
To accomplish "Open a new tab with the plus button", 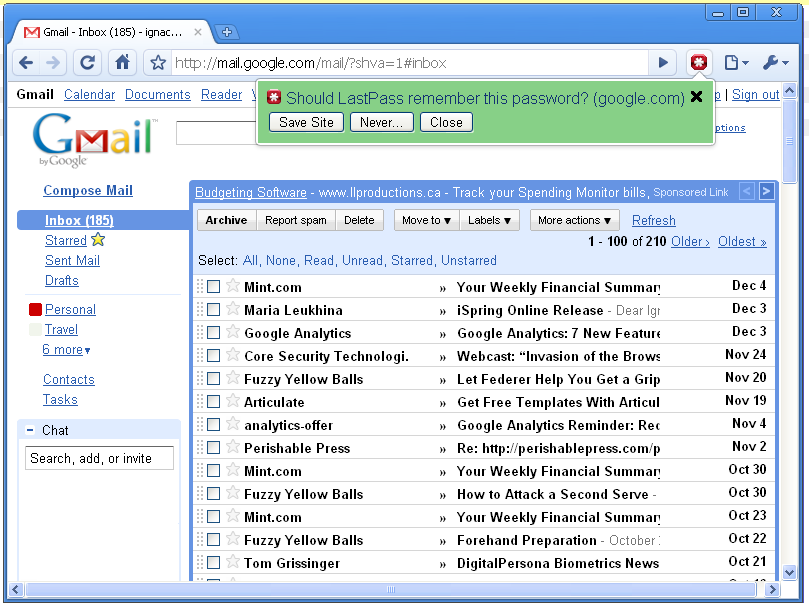I will (x=226, y=32).
